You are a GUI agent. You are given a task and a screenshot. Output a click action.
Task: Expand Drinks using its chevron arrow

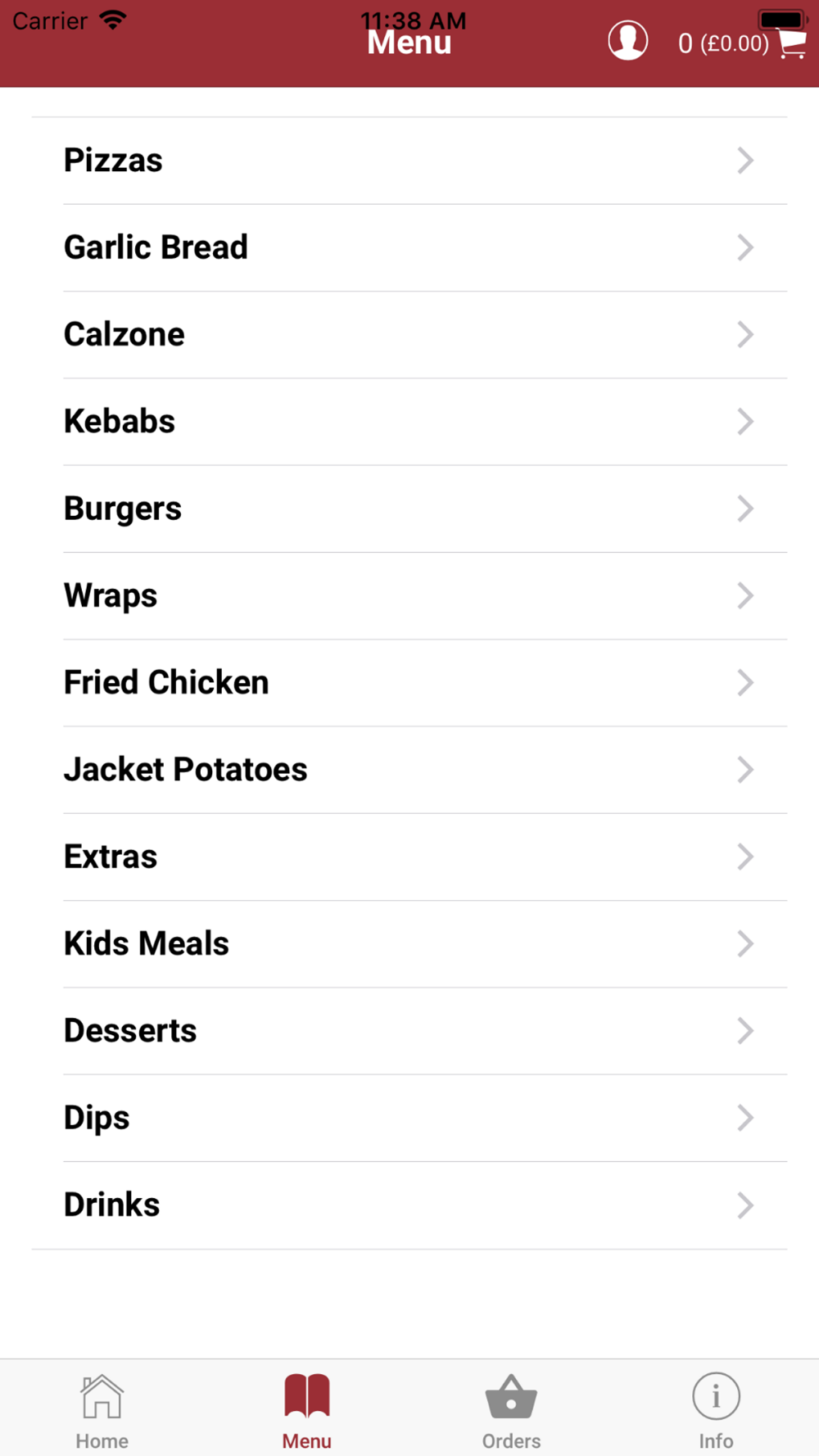(744, 1205)
